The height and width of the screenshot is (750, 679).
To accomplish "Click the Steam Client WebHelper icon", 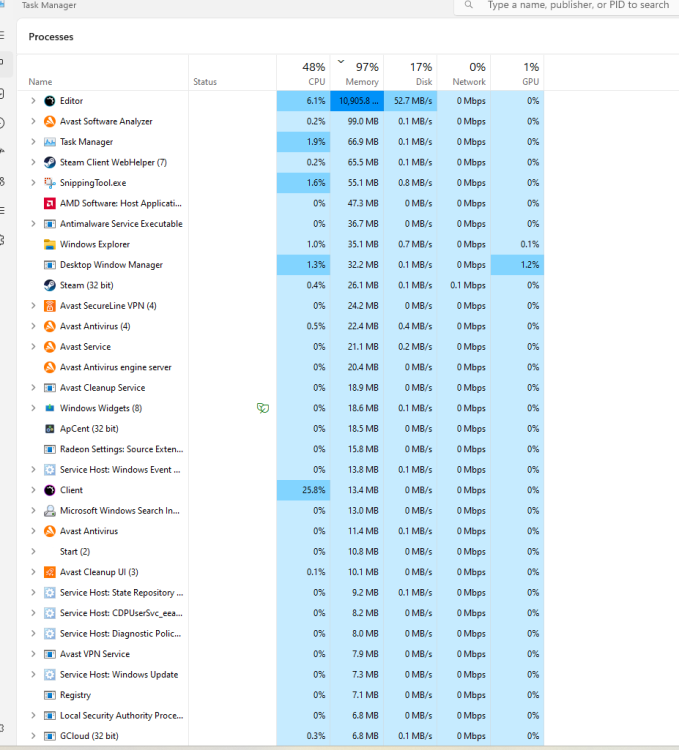I will (x=50, y=163).
